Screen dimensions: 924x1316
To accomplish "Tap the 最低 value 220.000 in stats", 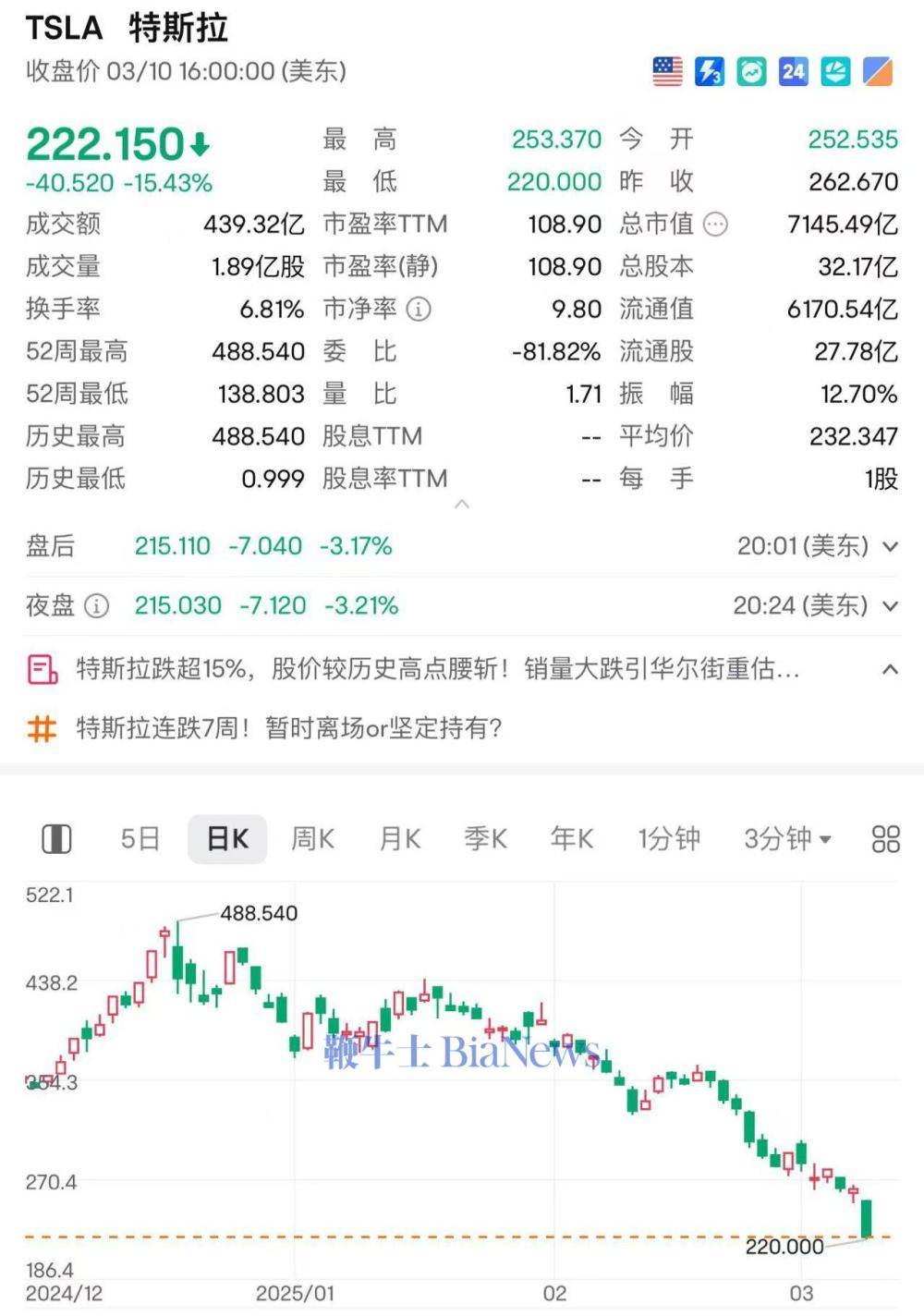I will (x=553, y=182).
